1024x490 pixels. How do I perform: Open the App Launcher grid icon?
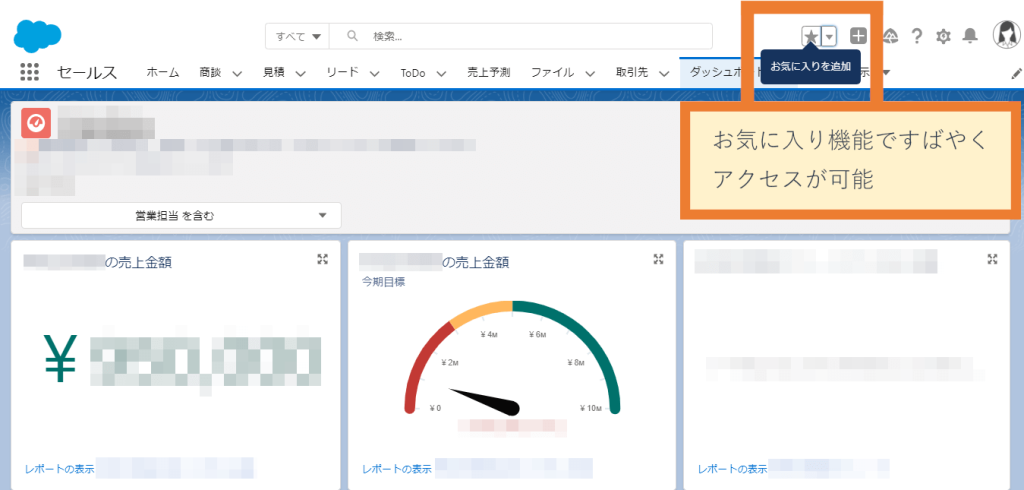(x=29, y=72)
